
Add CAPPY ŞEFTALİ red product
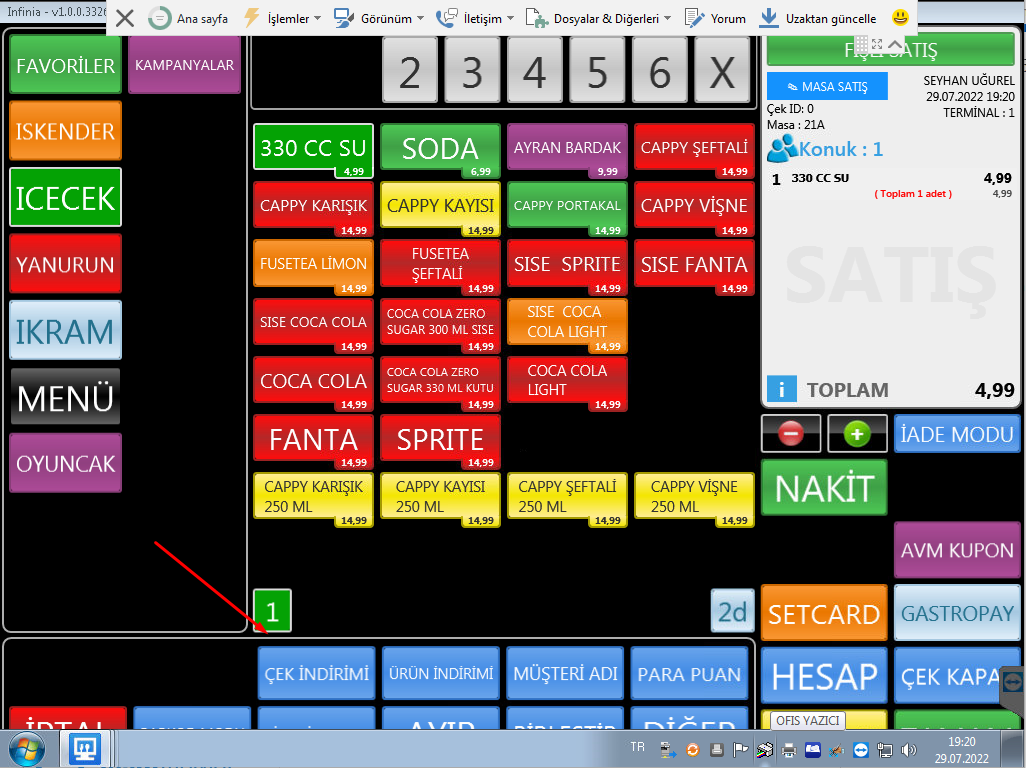[x=694, y=150]
